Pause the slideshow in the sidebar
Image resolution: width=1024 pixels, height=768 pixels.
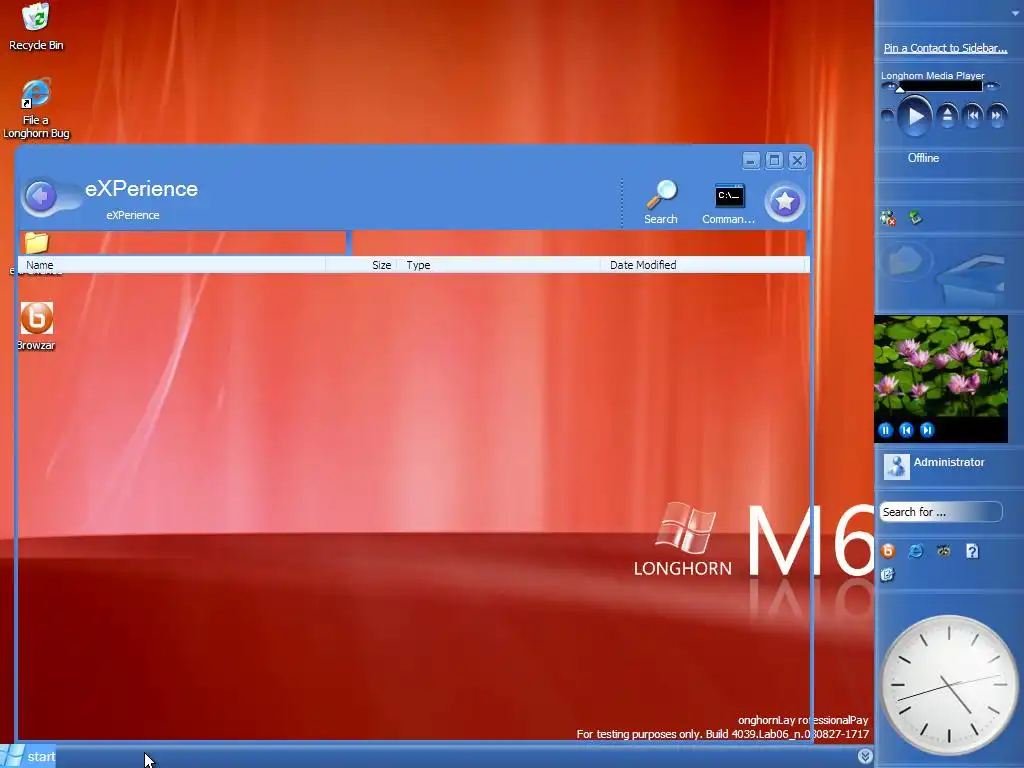click(886, 430)
